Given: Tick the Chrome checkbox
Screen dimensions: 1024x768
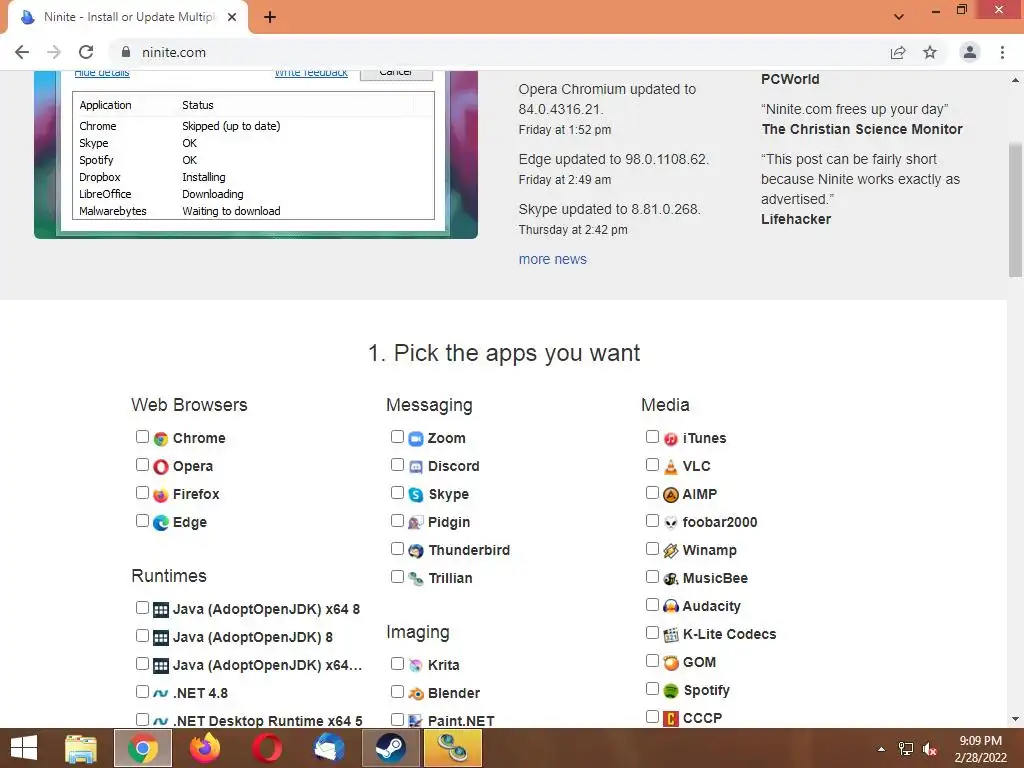Looking at the screenshot, I should tap(142, 436).
